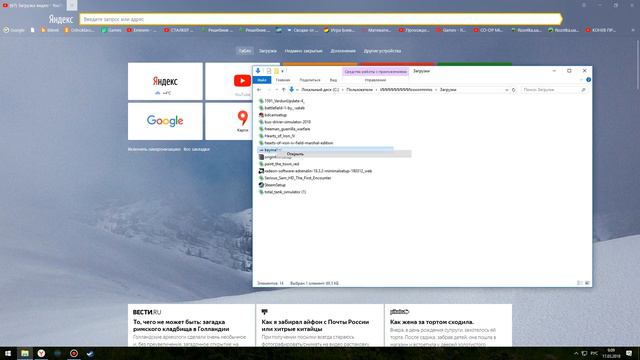Viewport: 640px width, 360px height.
Task: Select the freeman_guerrilla_warfare file
Action: [287, 129]
